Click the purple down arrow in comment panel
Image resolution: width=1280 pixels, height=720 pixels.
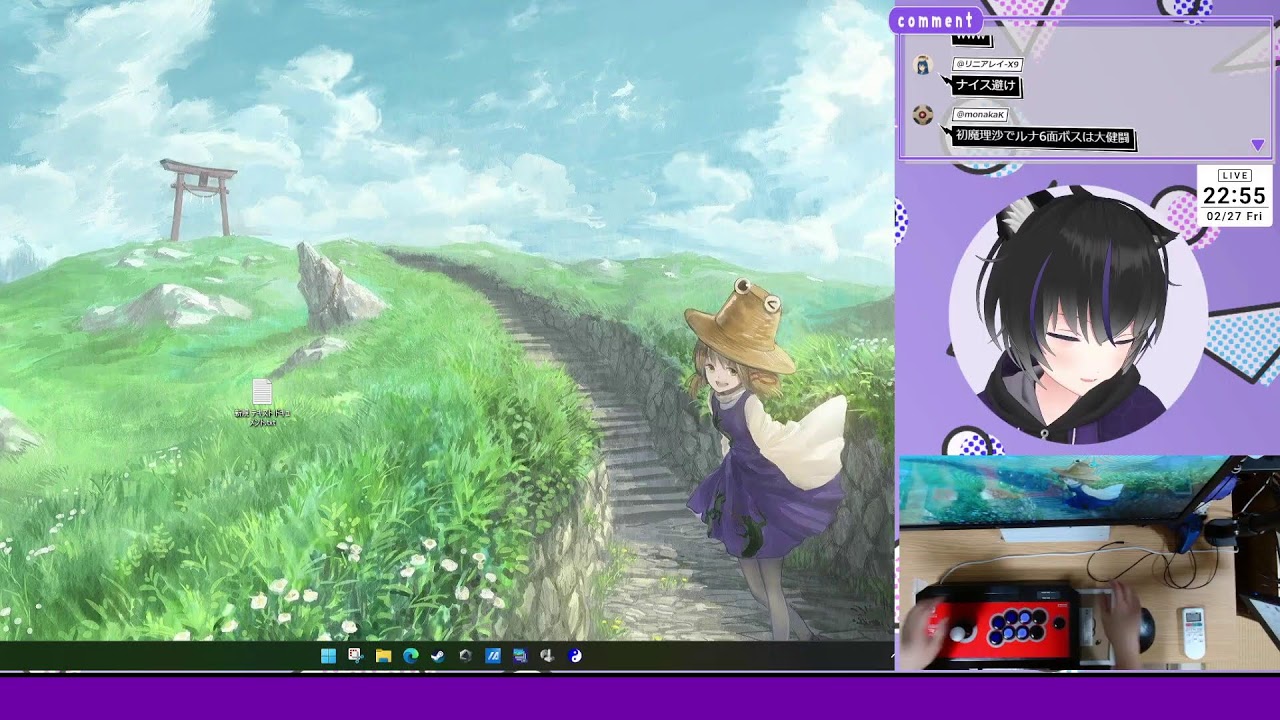point(1258,145)
